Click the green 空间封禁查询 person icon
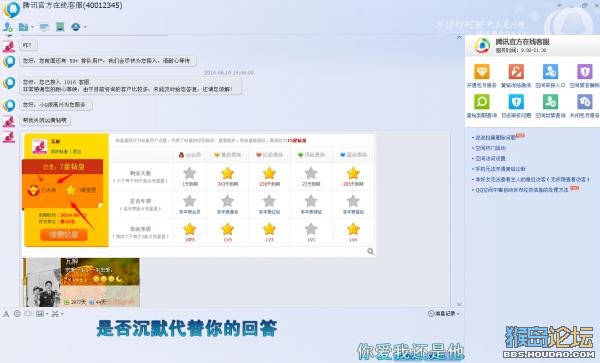Viewport: 600px width, 363px height. (x=550, y=102)
